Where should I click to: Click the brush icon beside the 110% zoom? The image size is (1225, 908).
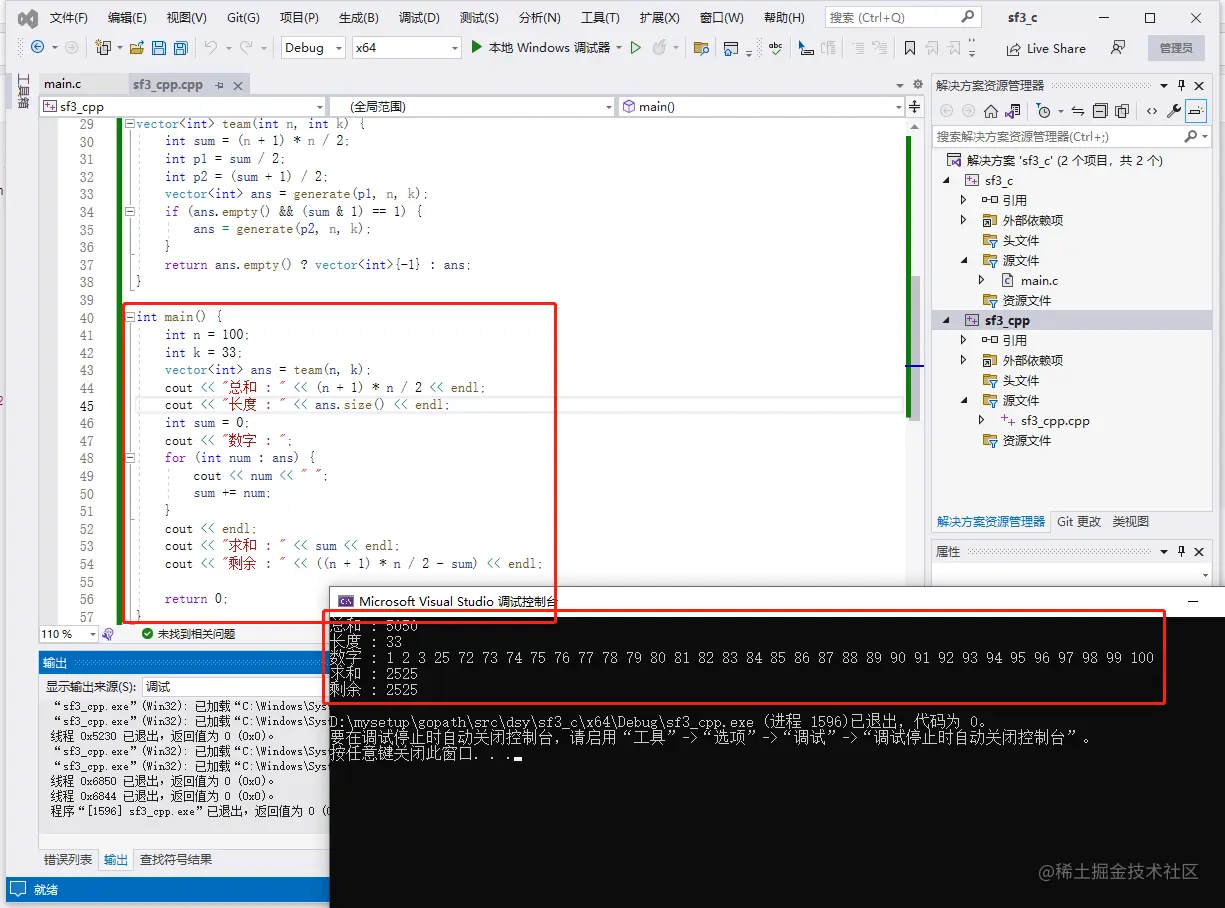[108, 634]
